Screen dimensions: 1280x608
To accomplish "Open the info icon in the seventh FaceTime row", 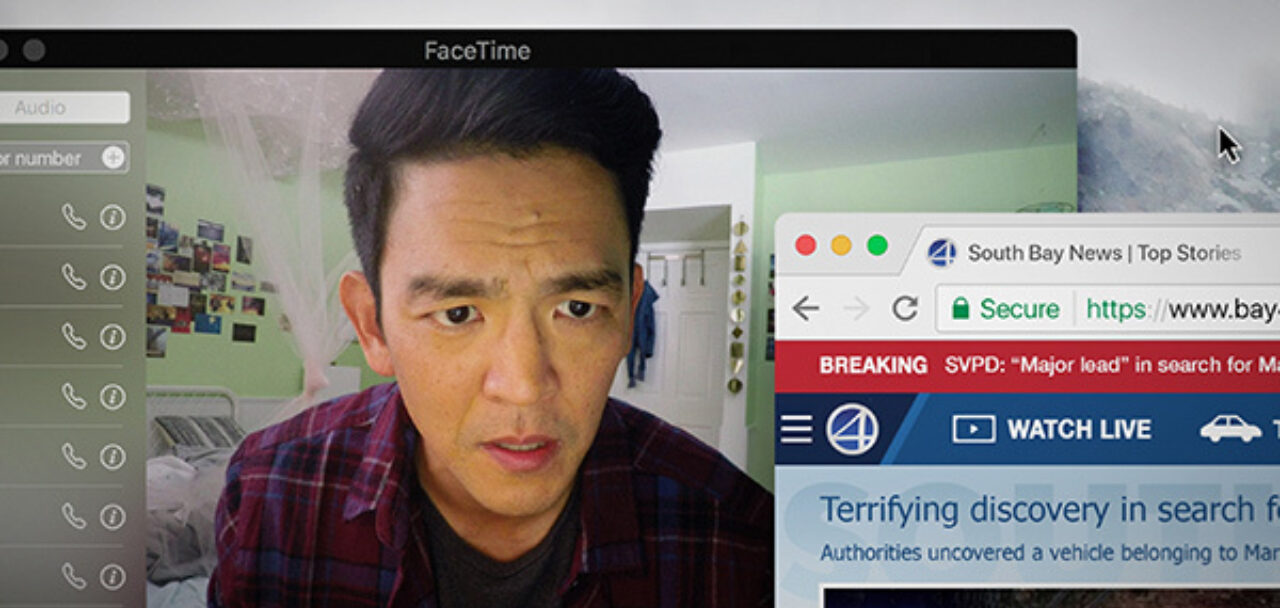I will click(112, 576).
